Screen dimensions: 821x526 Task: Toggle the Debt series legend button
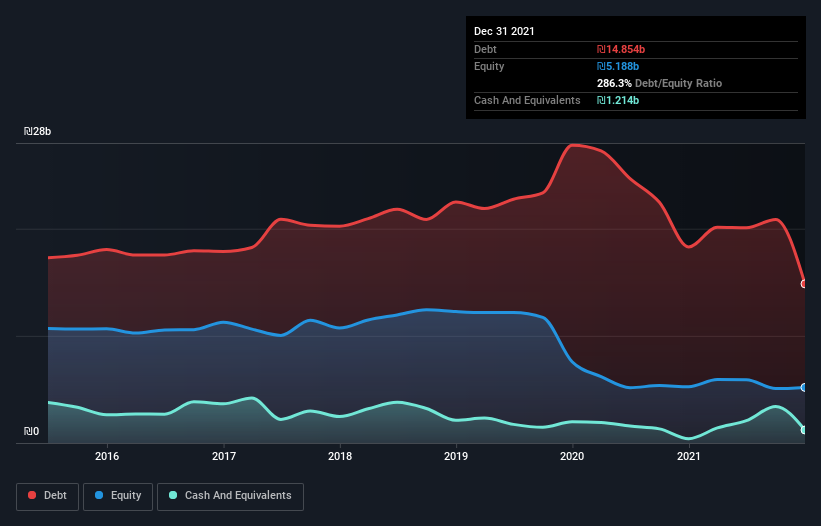point(48,496)
